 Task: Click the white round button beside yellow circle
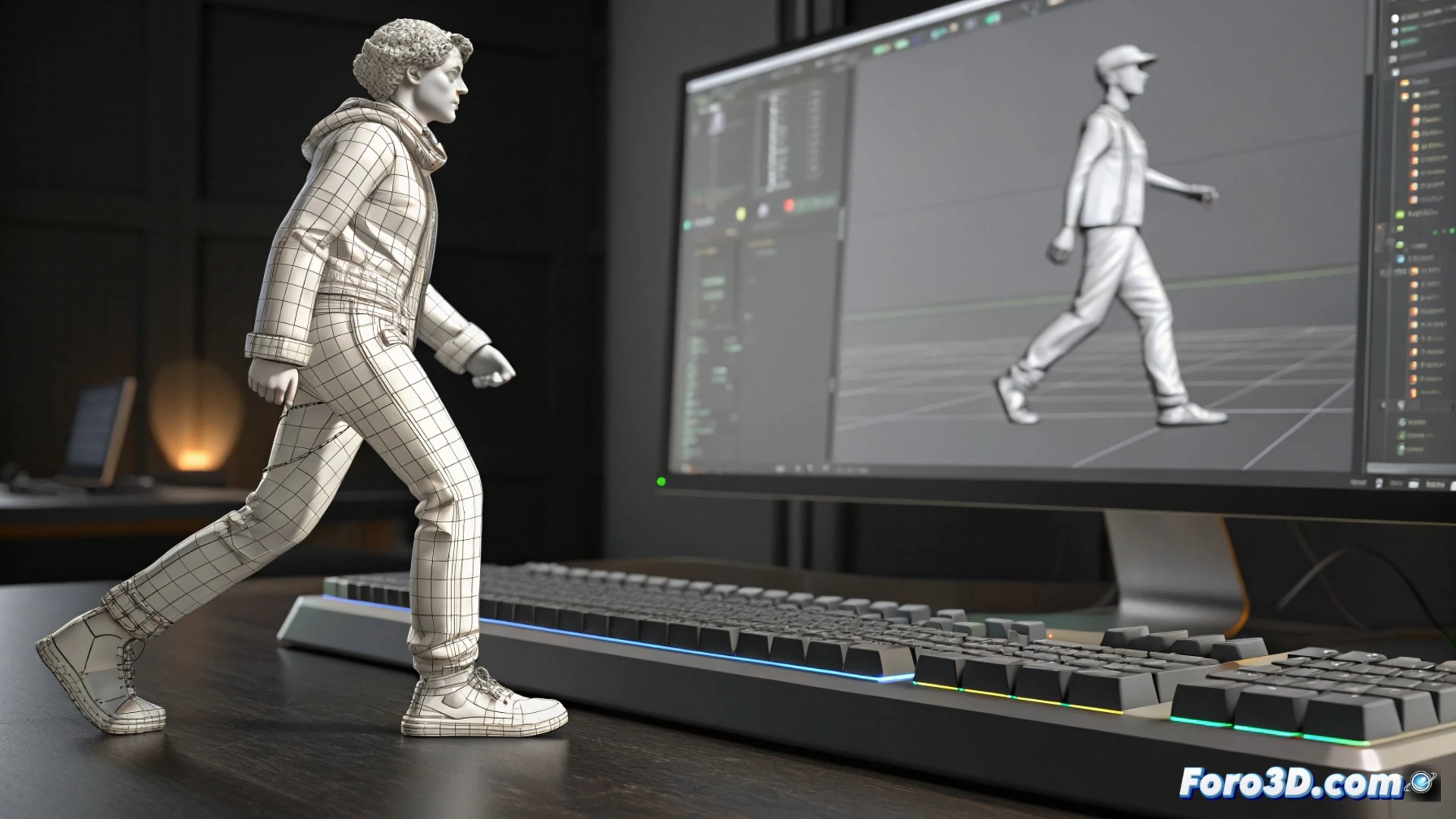point(763,210)
